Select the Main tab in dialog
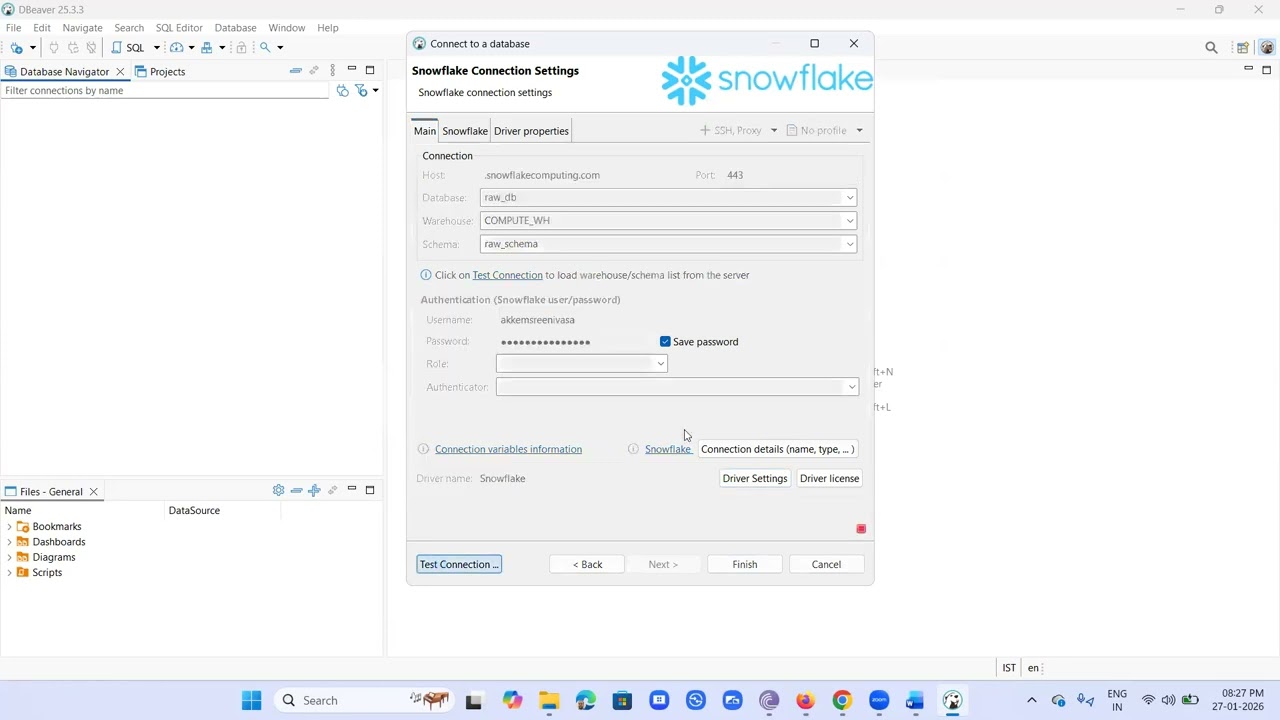The width and height of the screenshot is (1280, 720). pos(425,131)
